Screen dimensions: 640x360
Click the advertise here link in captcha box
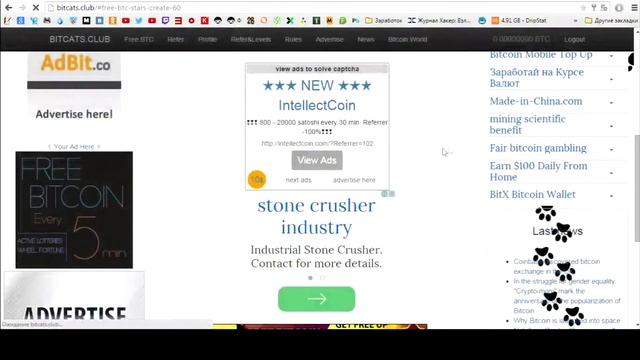(354, 180)
